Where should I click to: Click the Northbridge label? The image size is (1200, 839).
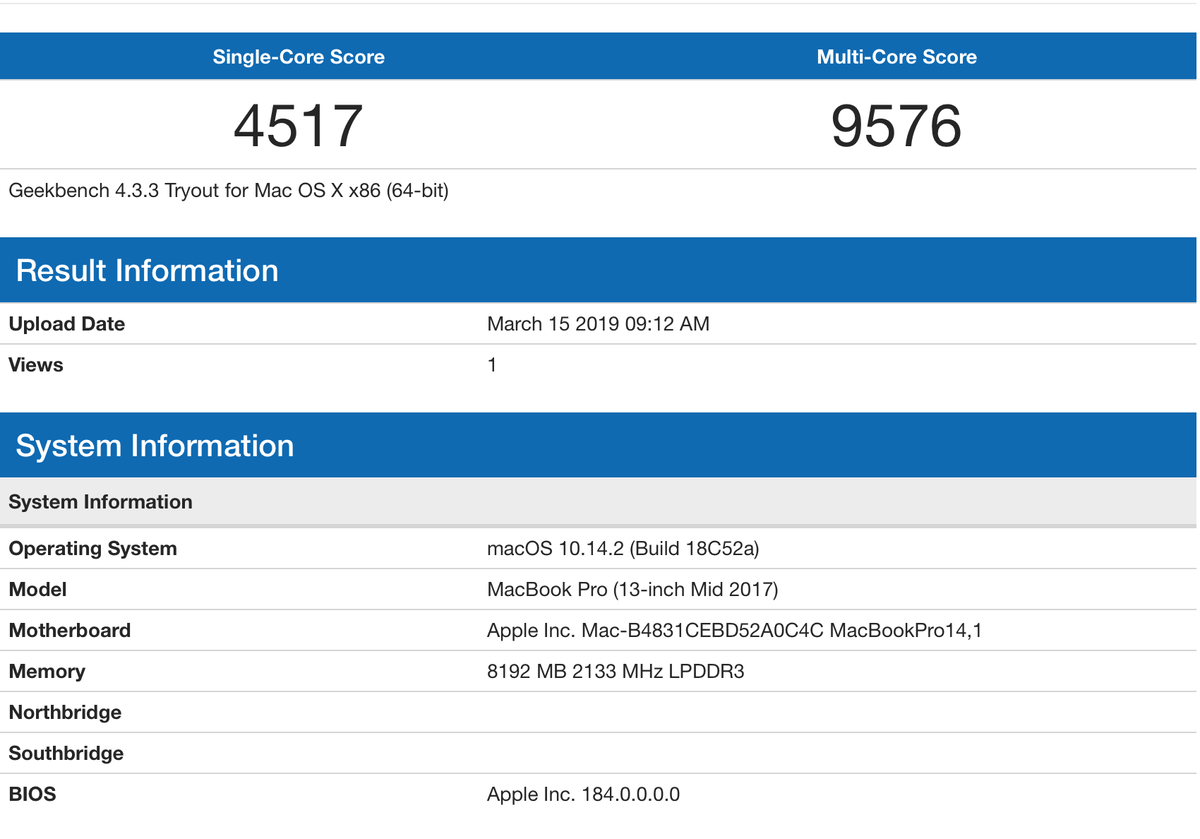pos(65,712)
